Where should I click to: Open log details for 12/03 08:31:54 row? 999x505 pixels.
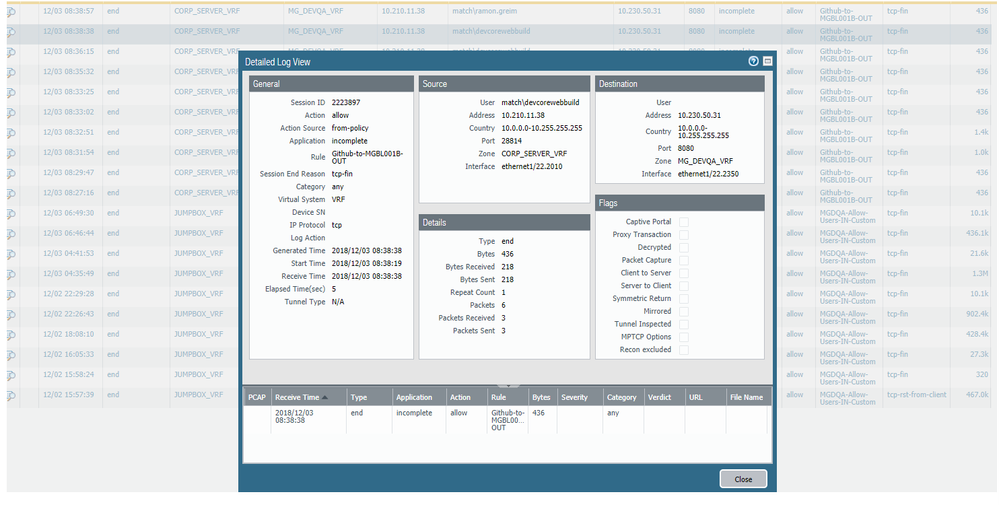click(11, 154)
